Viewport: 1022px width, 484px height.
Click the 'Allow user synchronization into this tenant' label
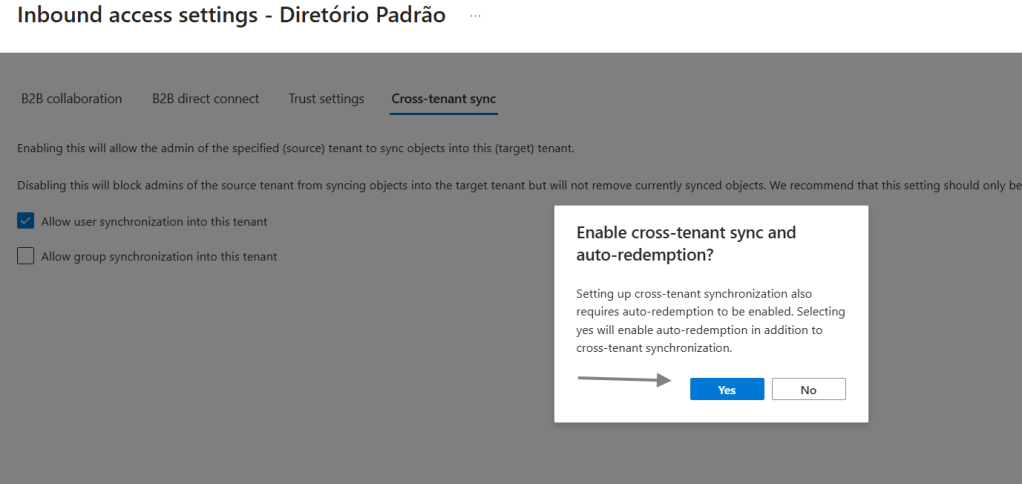(154, 222)
